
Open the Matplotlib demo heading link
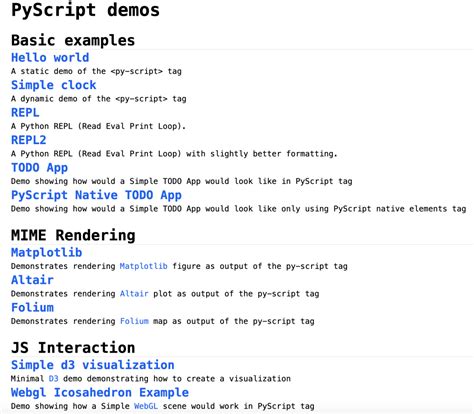point(46,252)
